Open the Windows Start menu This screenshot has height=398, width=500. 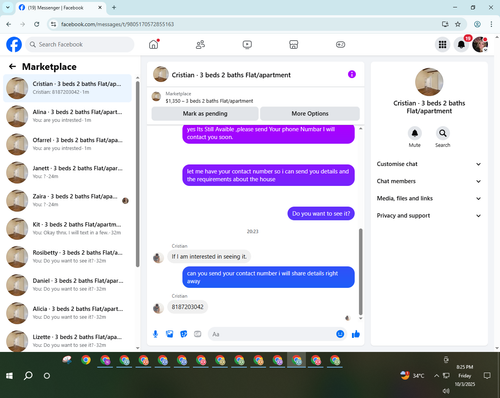coord(9,376)
